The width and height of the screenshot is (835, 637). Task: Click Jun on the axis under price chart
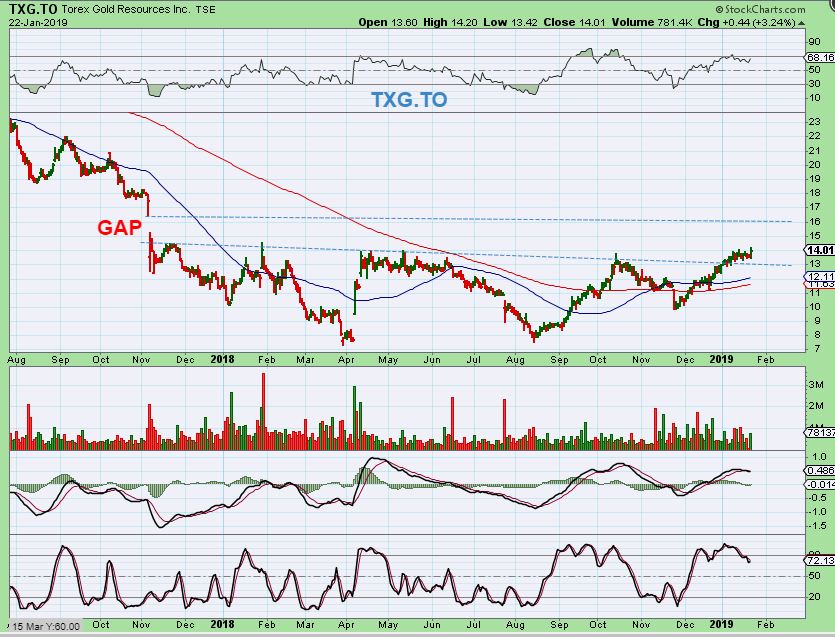point(432,360)
